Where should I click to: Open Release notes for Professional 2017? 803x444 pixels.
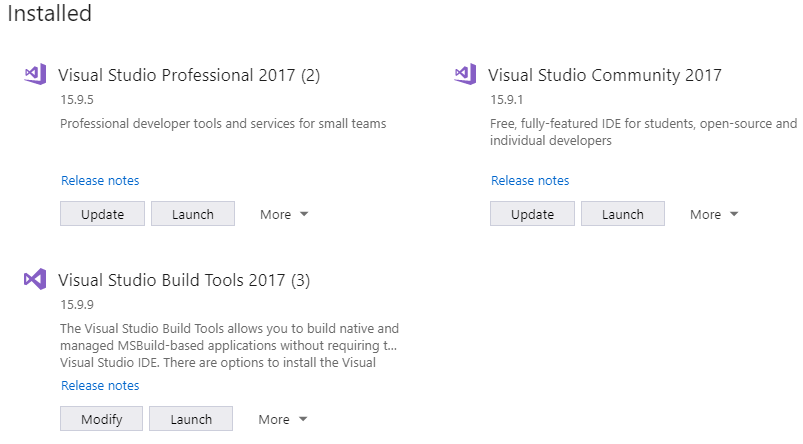click(x=100, y=180)
